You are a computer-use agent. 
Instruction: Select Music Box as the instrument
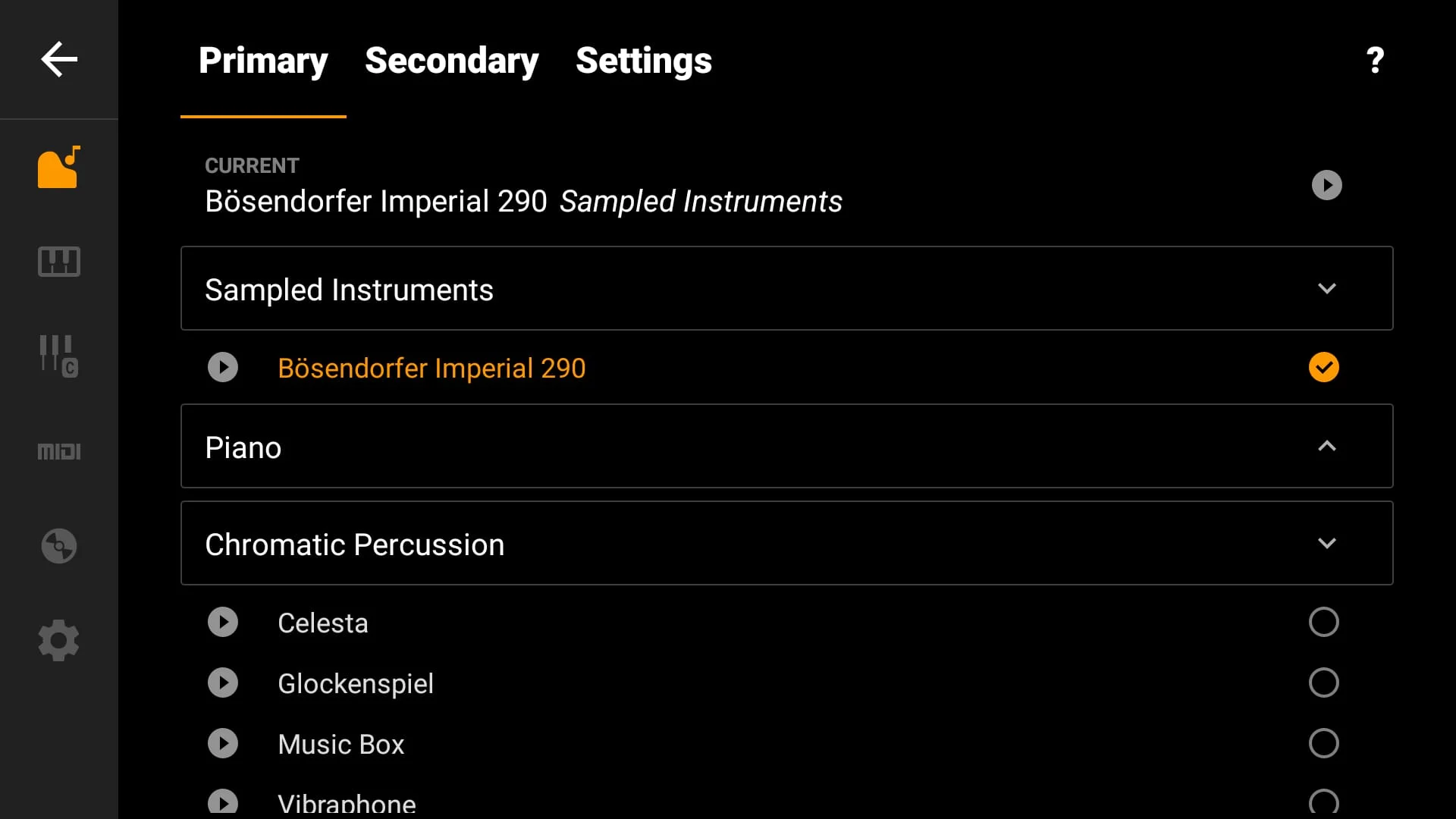[x=1323, y=744]
